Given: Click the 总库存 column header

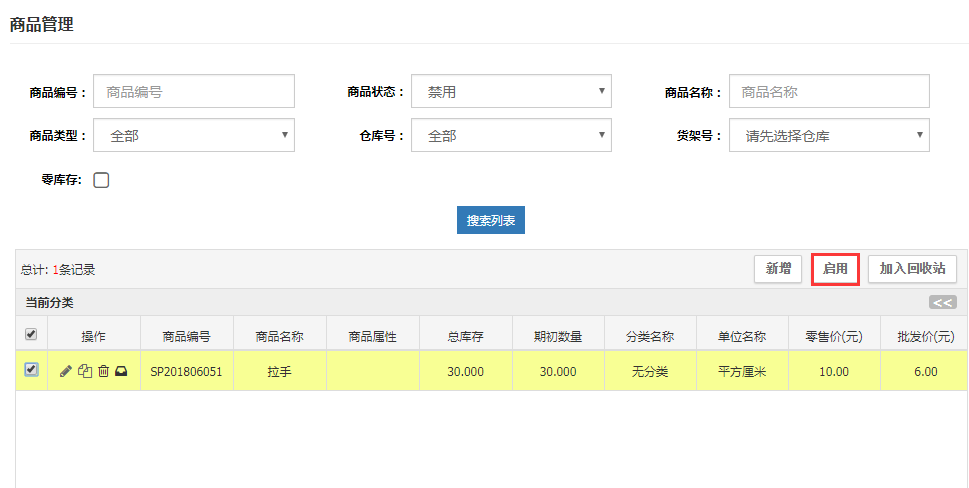Looking at the screenshot, I should pos(465,337).
